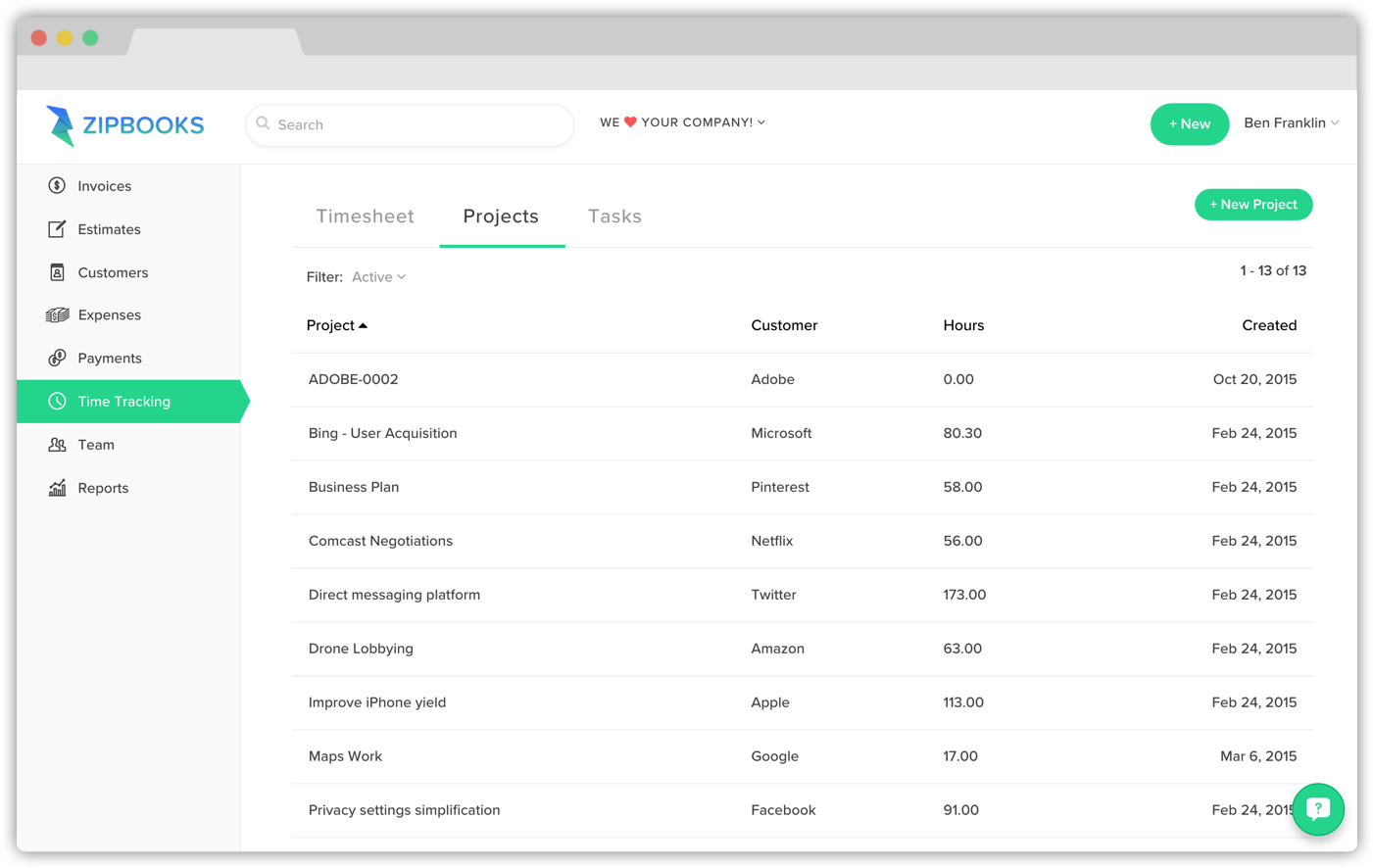This screenshot has height=868, width=1373.
Task: Click the Project column sort arrow
Action: point(363,325)
